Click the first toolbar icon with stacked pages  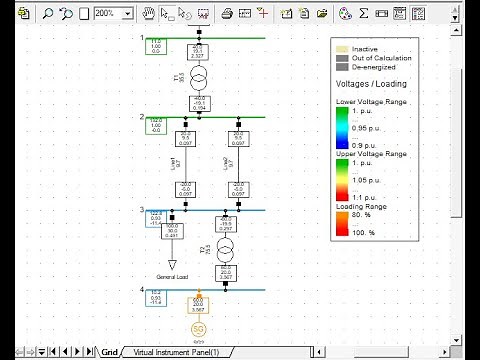click(24, 13)
